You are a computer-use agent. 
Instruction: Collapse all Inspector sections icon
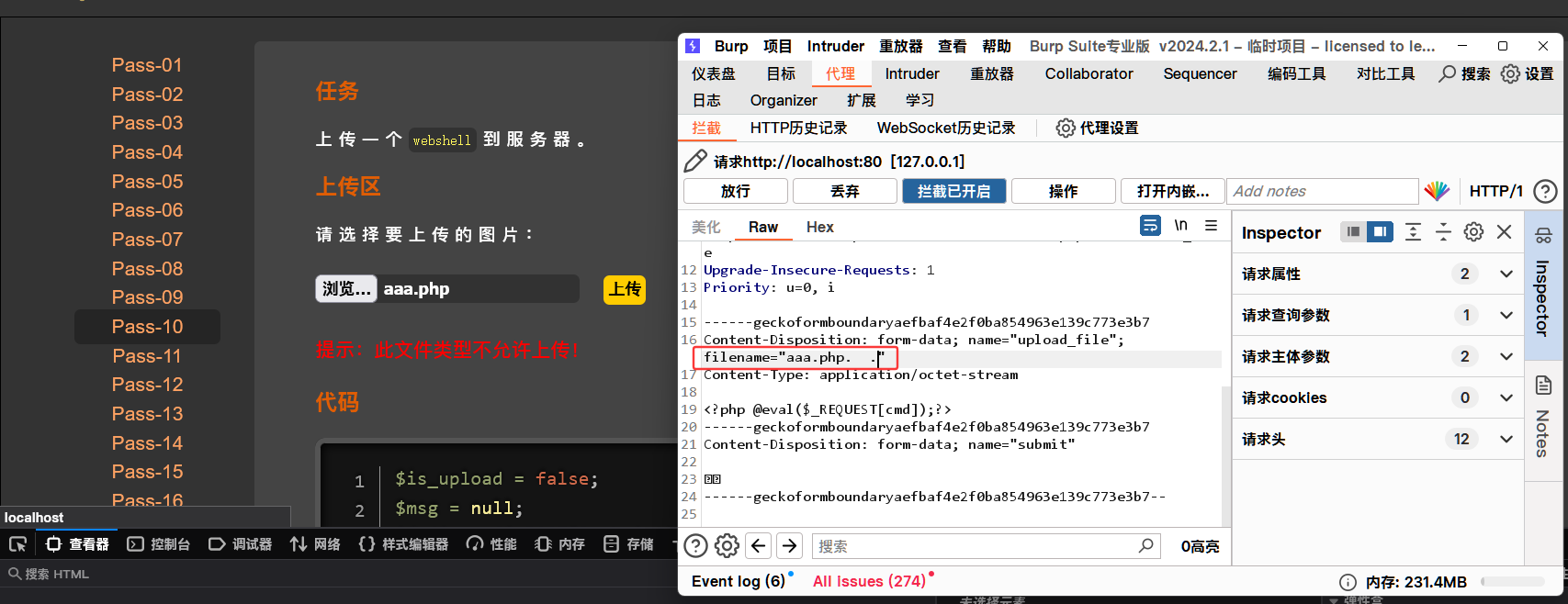point(1443,232)
